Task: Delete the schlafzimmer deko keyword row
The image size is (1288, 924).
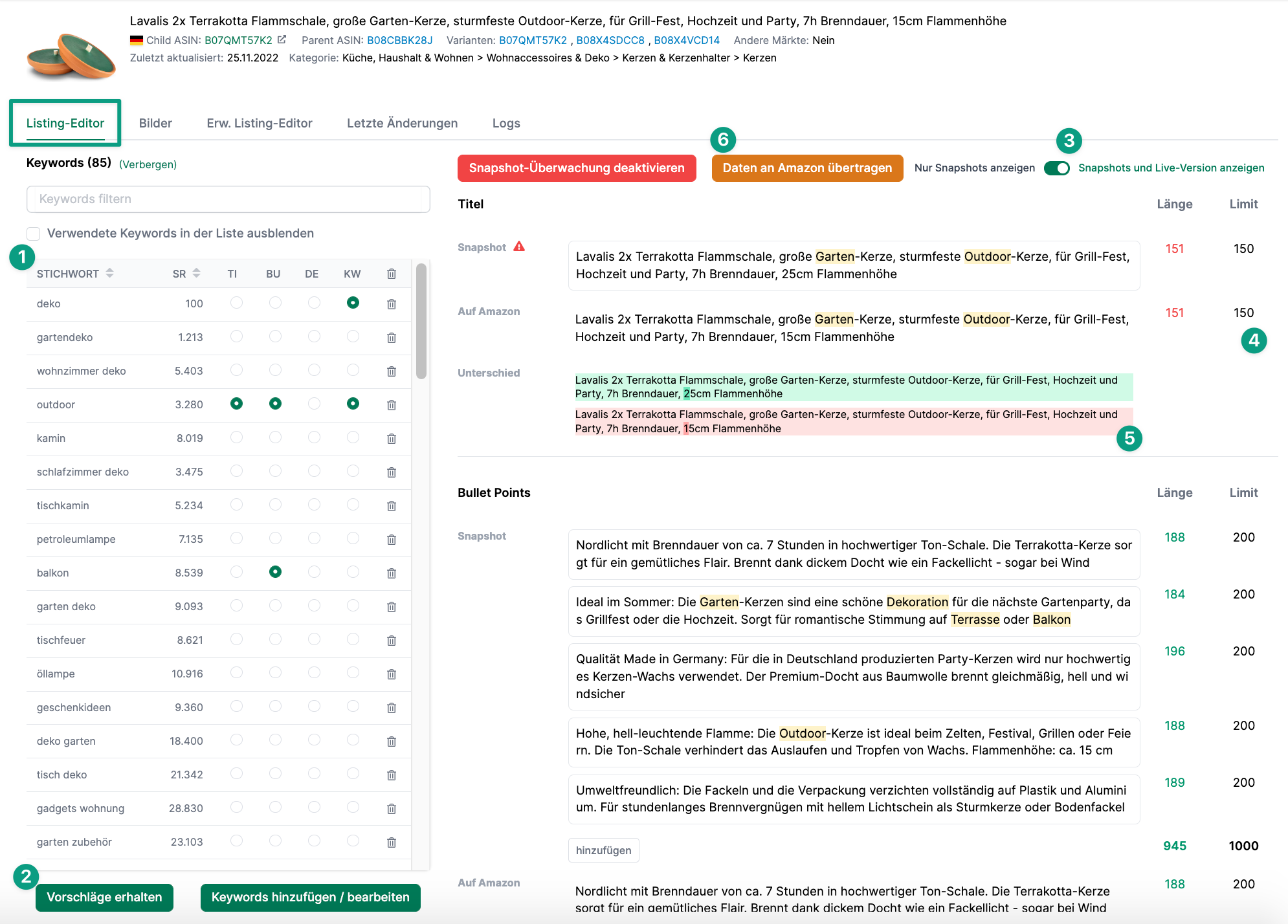Action: (x=392, y=472)
